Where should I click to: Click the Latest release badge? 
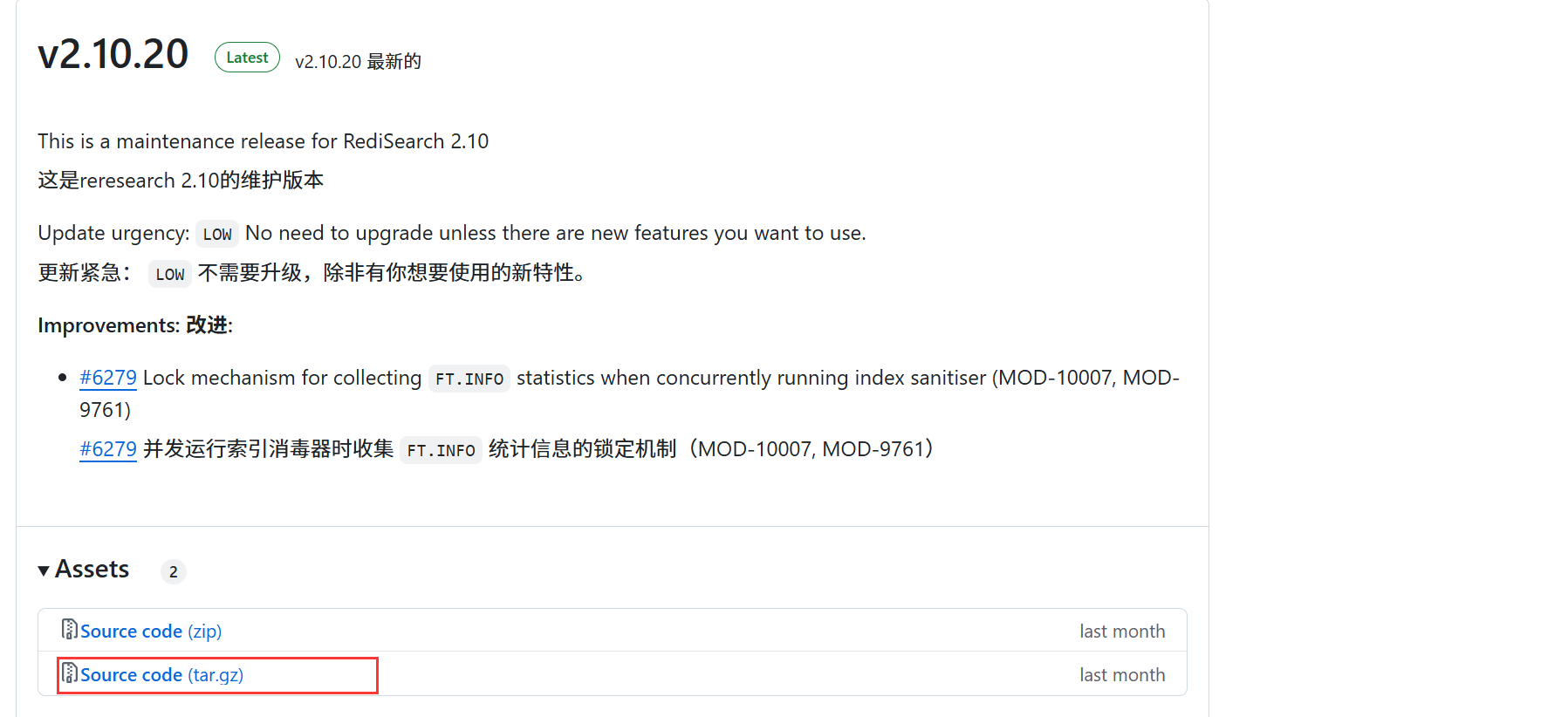tap(247, 57)
